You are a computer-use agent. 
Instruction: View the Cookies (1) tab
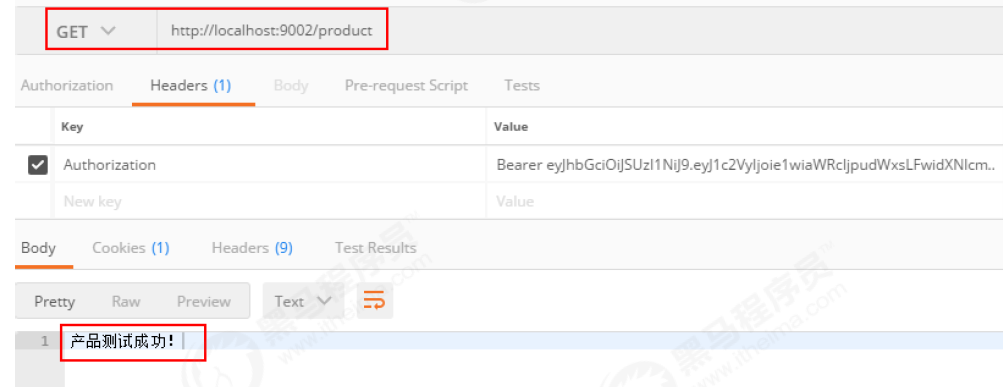(130, 248)
